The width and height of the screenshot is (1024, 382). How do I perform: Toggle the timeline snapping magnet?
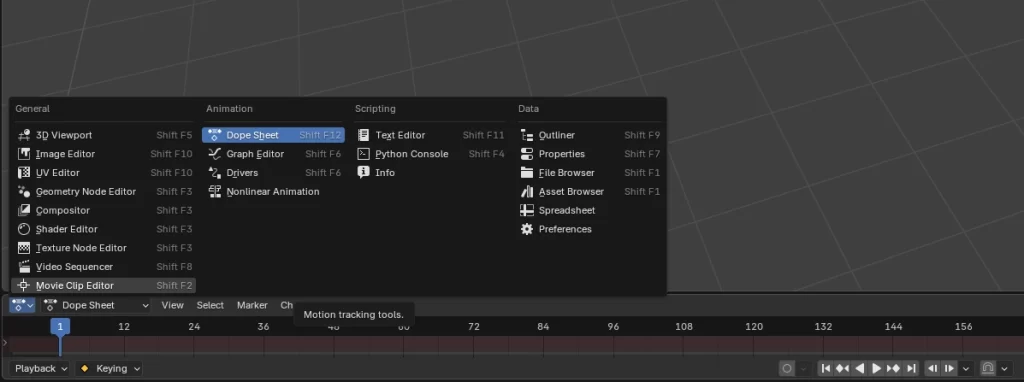[x=988, y=368]
